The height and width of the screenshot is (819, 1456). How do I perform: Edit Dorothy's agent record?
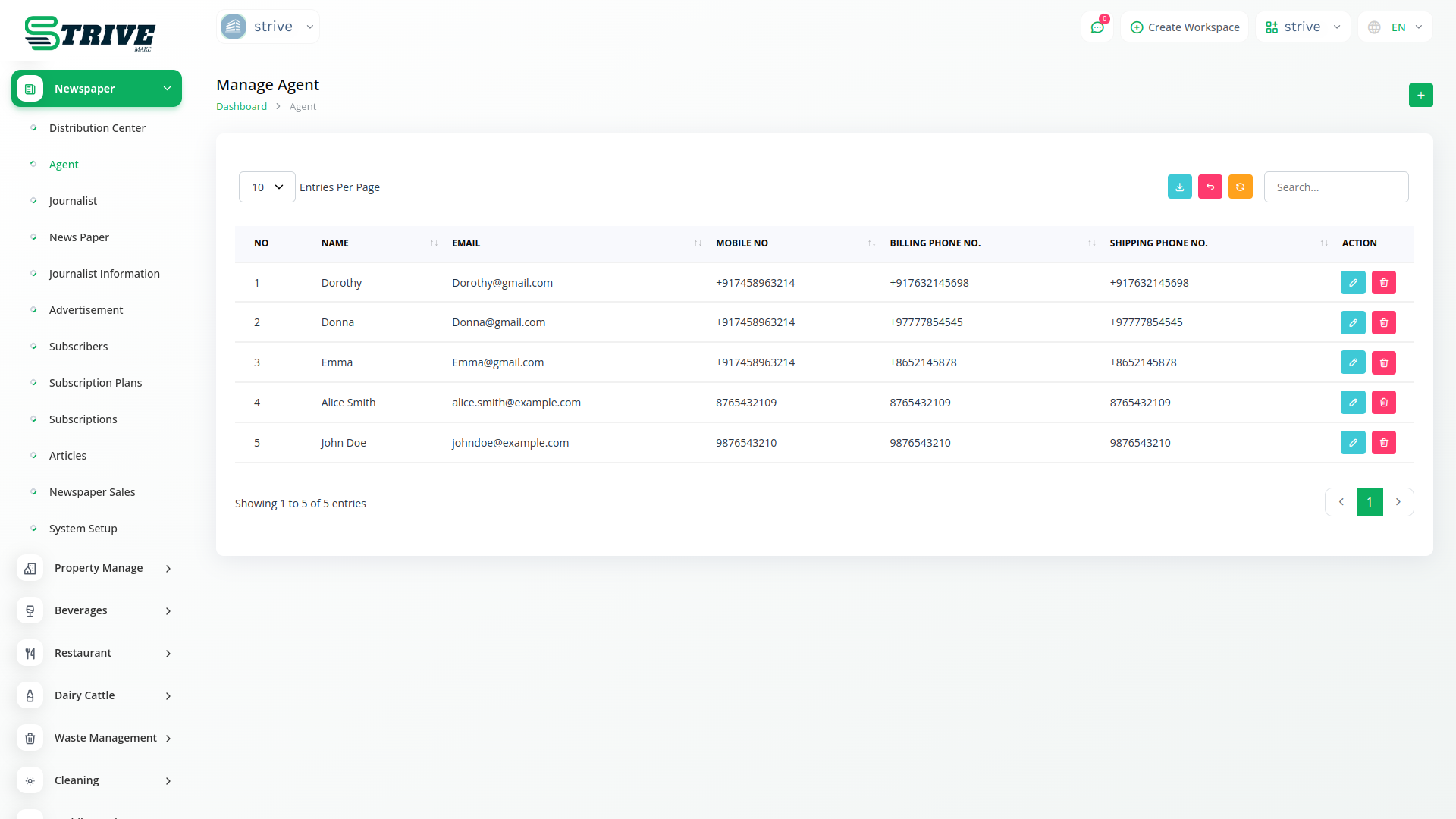tap(1352, 283)
